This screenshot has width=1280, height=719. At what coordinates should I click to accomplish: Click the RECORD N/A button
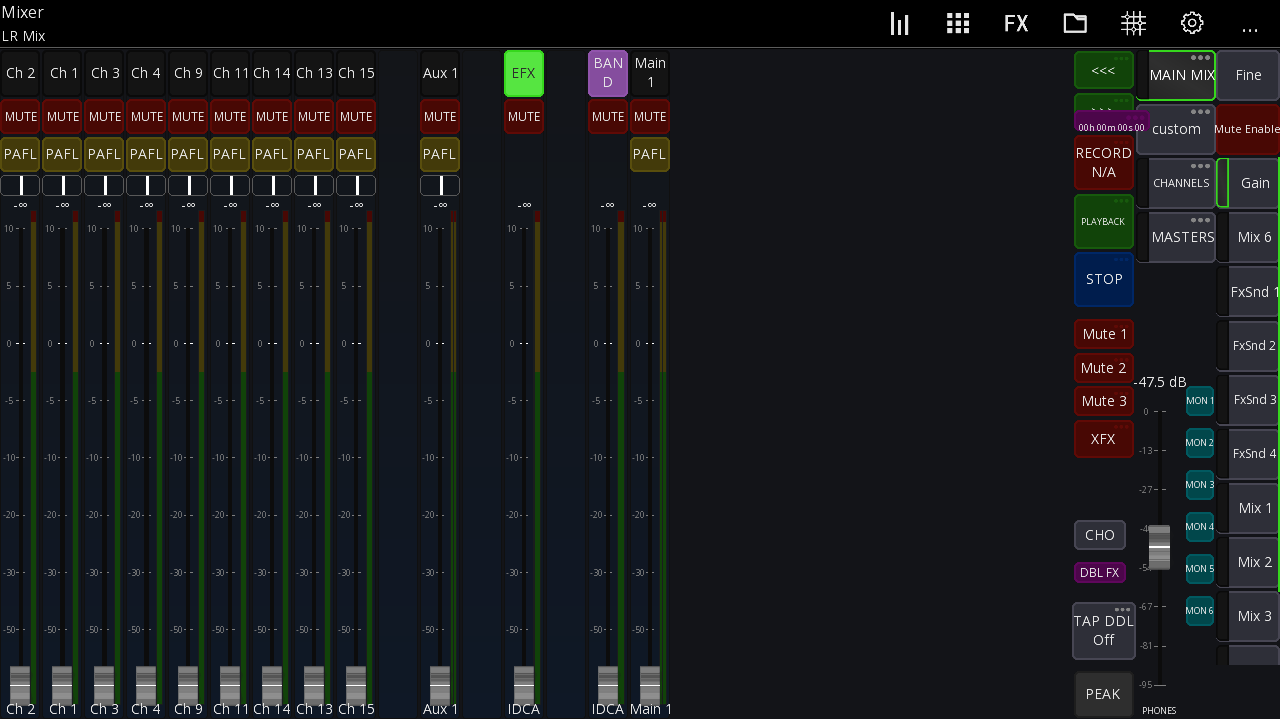[x=1104, y=162]
